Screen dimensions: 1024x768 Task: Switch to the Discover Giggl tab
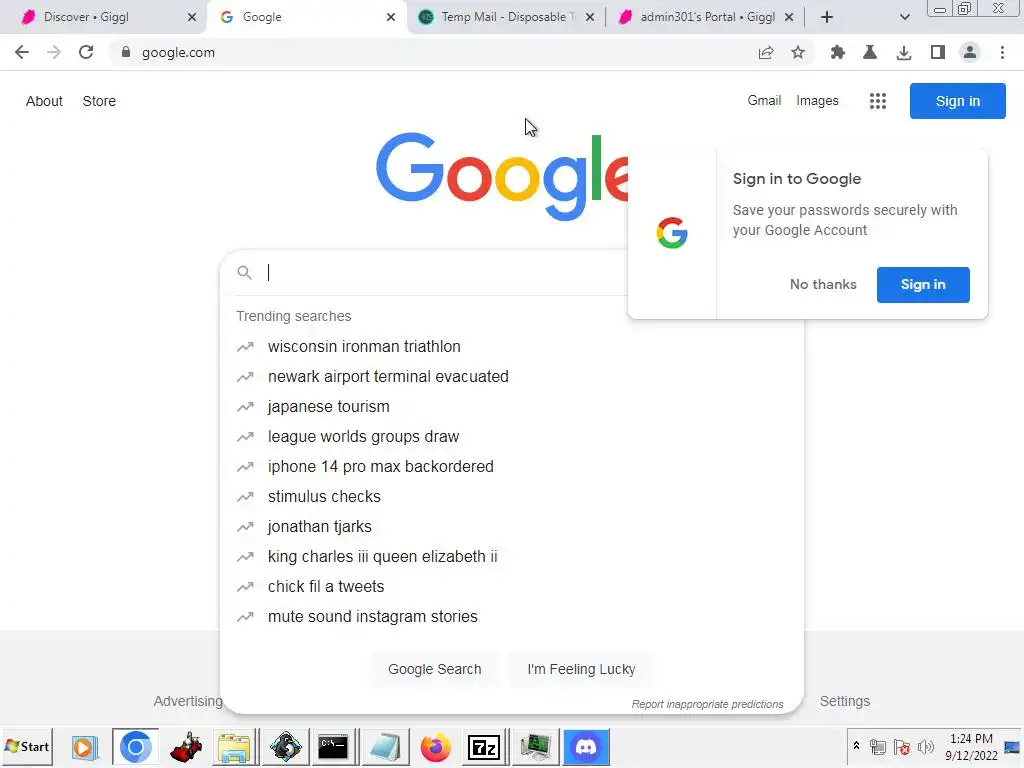click(108, 17)
